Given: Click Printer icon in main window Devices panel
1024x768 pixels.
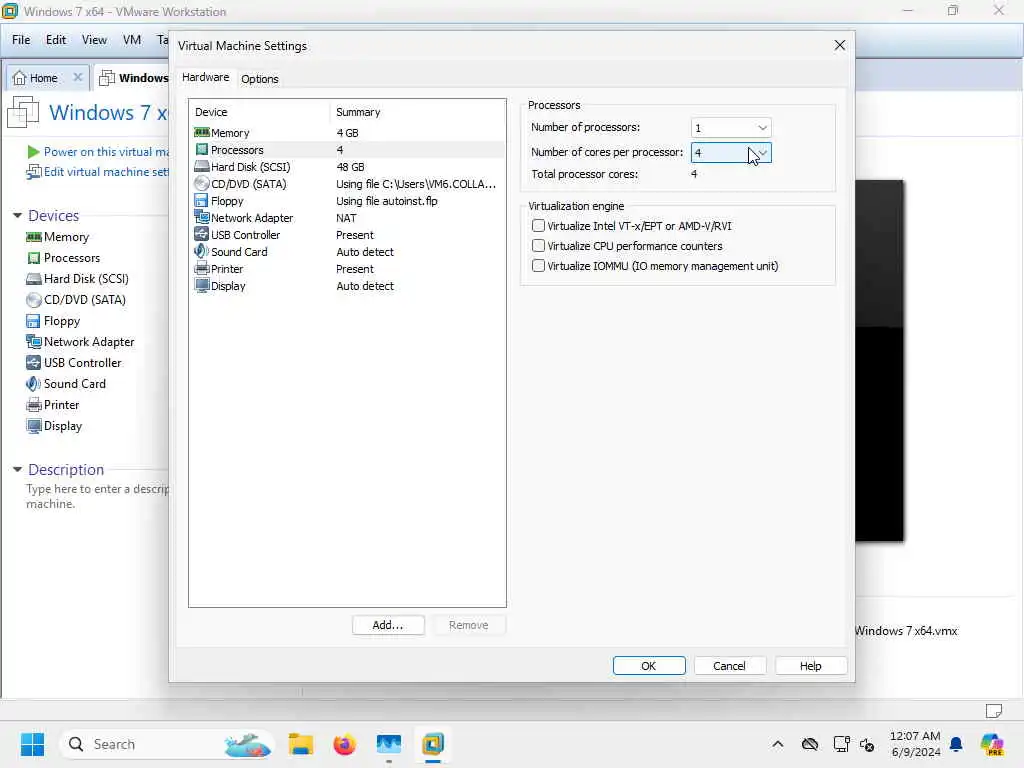Looking at the screenshot, I should click(x=33, y=405).
